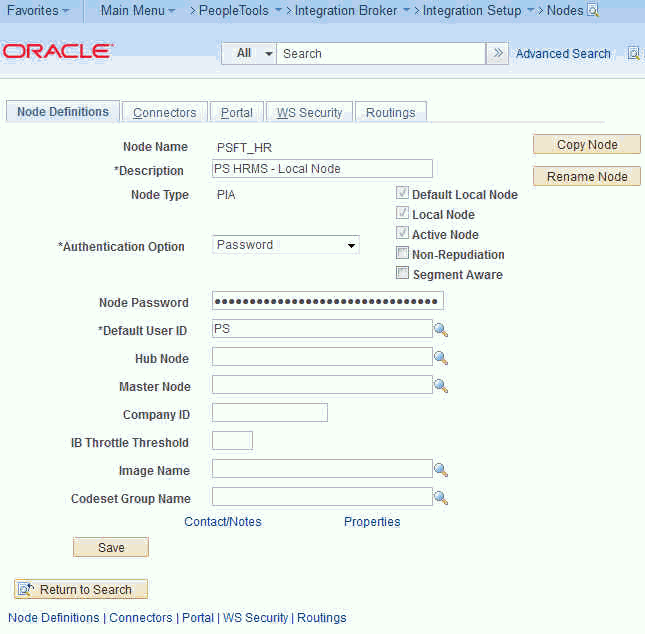Expand the Integration Broker breadcrumb menu
The image size is (645, 634).
pos(352,10)
